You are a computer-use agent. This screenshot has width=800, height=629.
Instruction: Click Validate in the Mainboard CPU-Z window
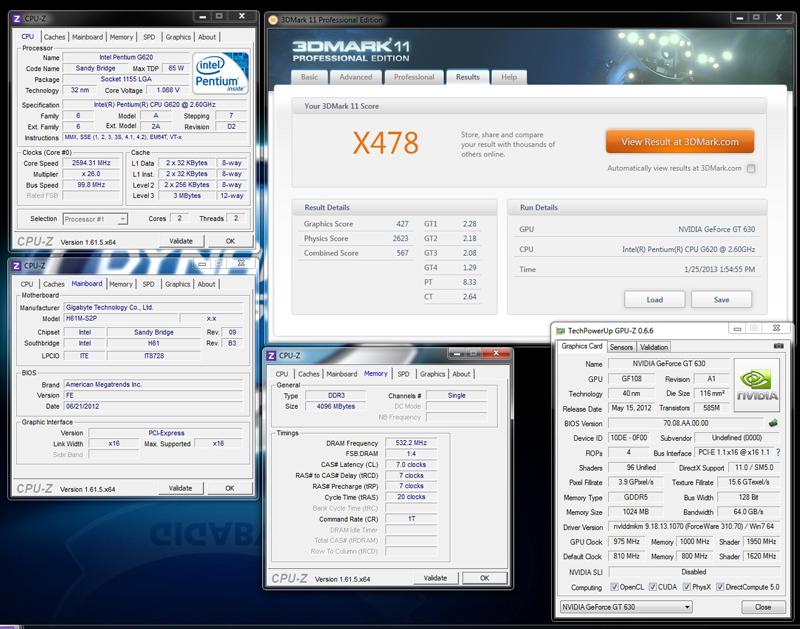click(180, 488)
